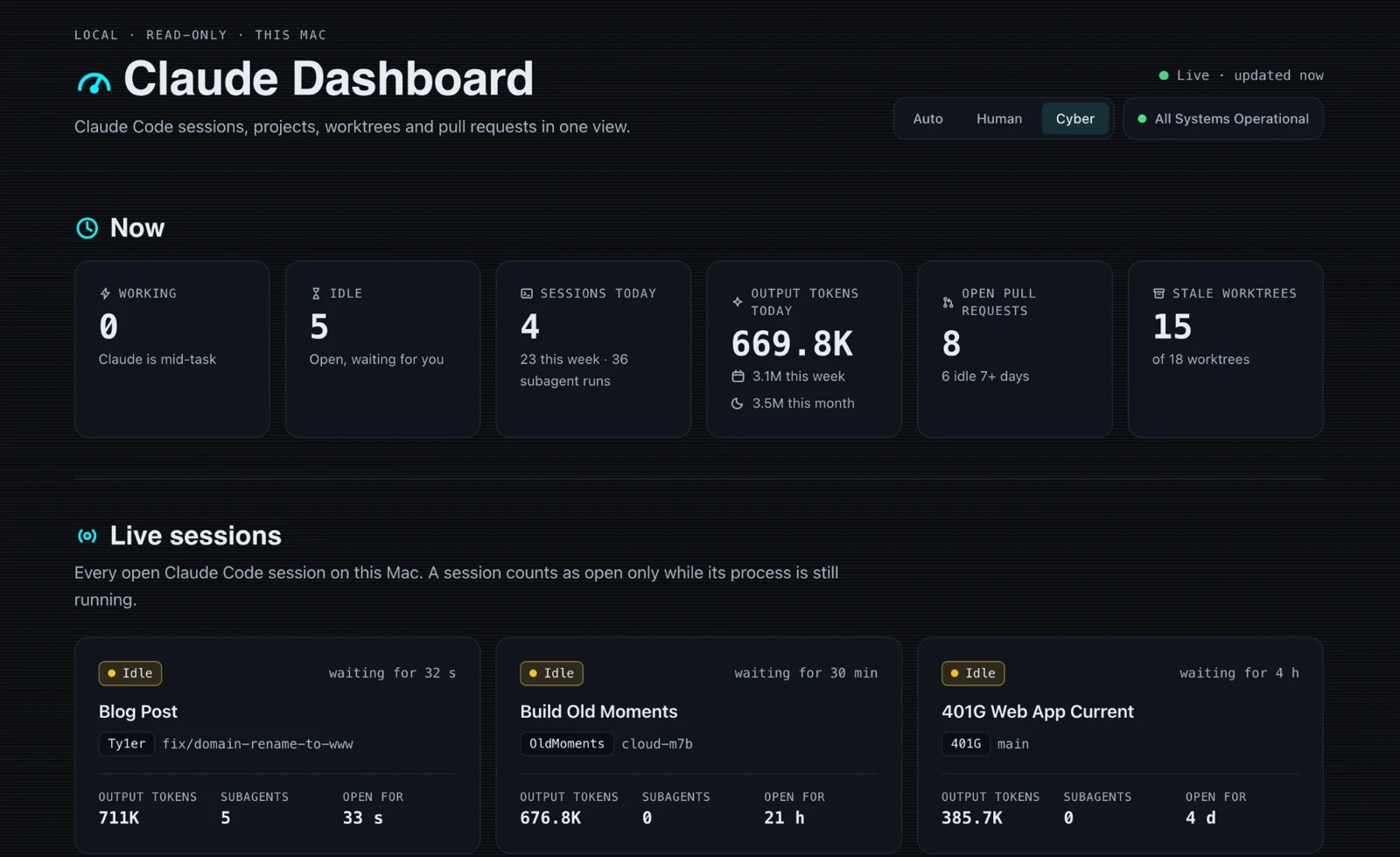This screenshot has width=1400, height=857.
Task: Click the terminal icon in Sessions Today card
Action: coord(527,293)
